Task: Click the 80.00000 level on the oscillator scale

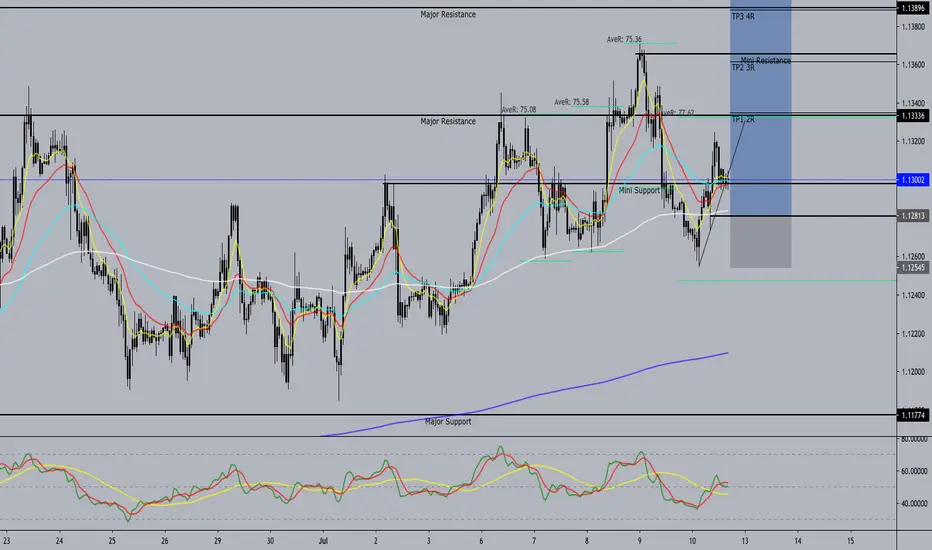Action: click(914, 439)
